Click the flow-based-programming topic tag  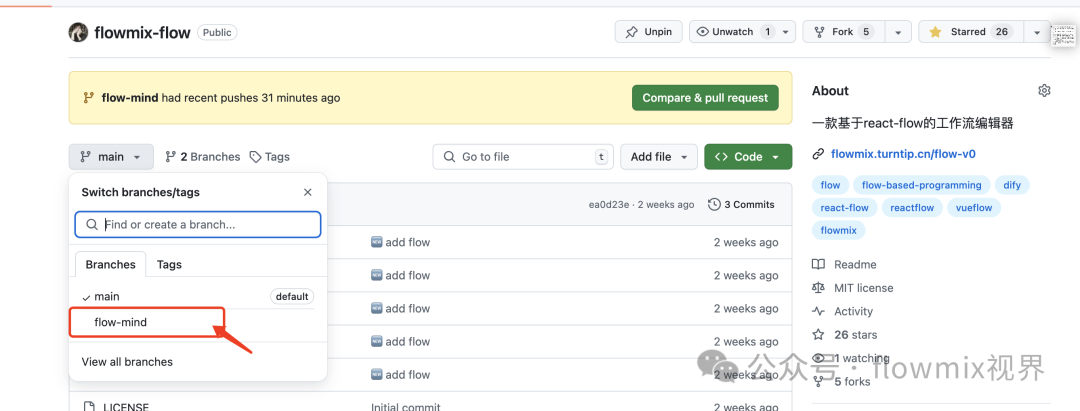[x=922, y=185]
